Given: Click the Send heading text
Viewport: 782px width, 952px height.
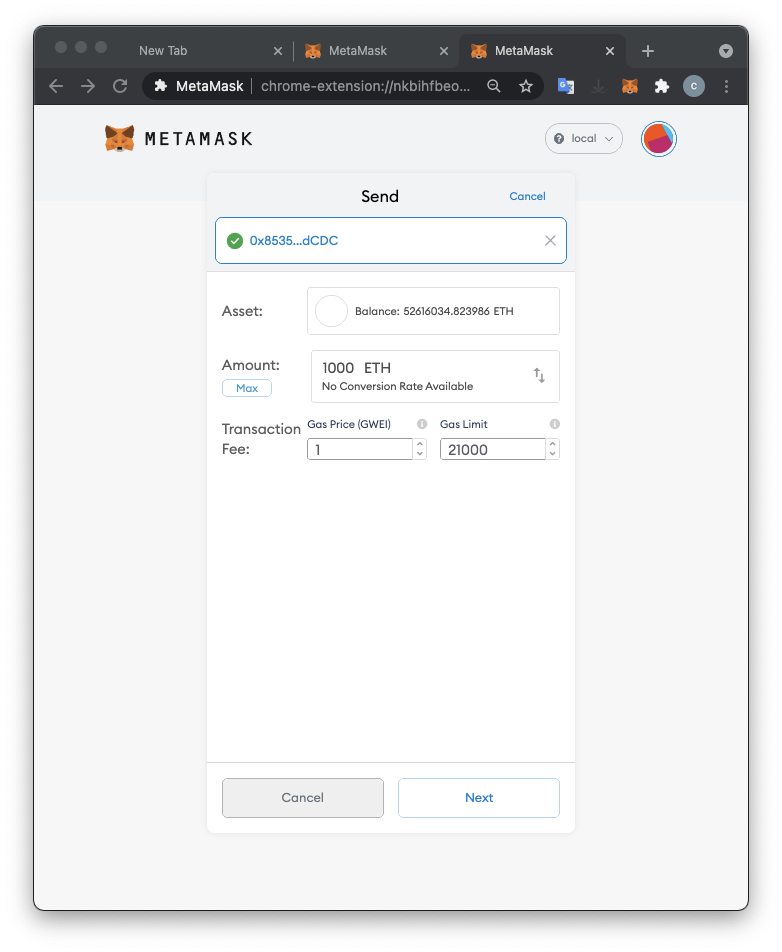Looking at the screenshot, I should (x=380, y=196).
